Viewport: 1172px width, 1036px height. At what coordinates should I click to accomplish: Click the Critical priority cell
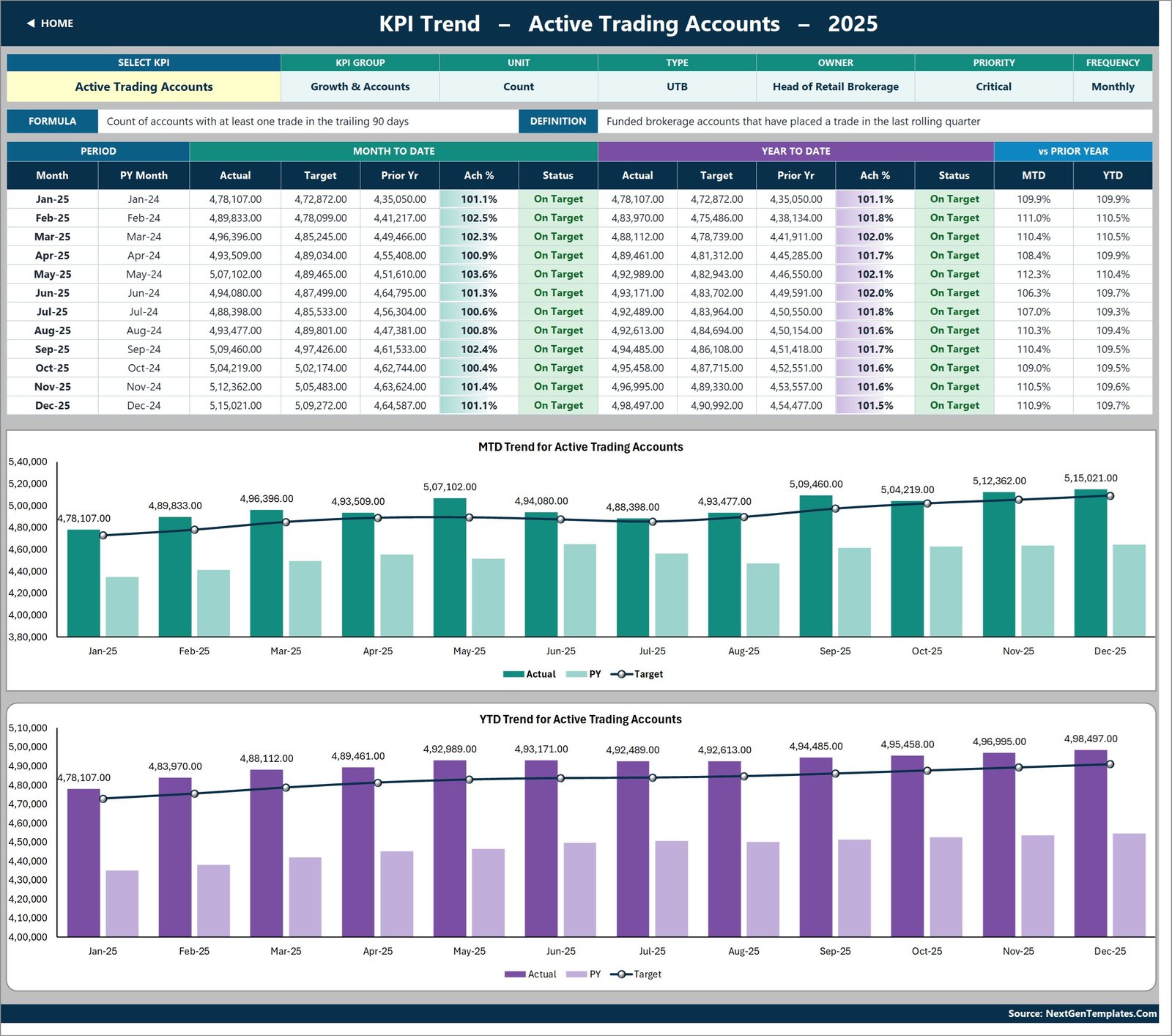[x=993, y=86]
